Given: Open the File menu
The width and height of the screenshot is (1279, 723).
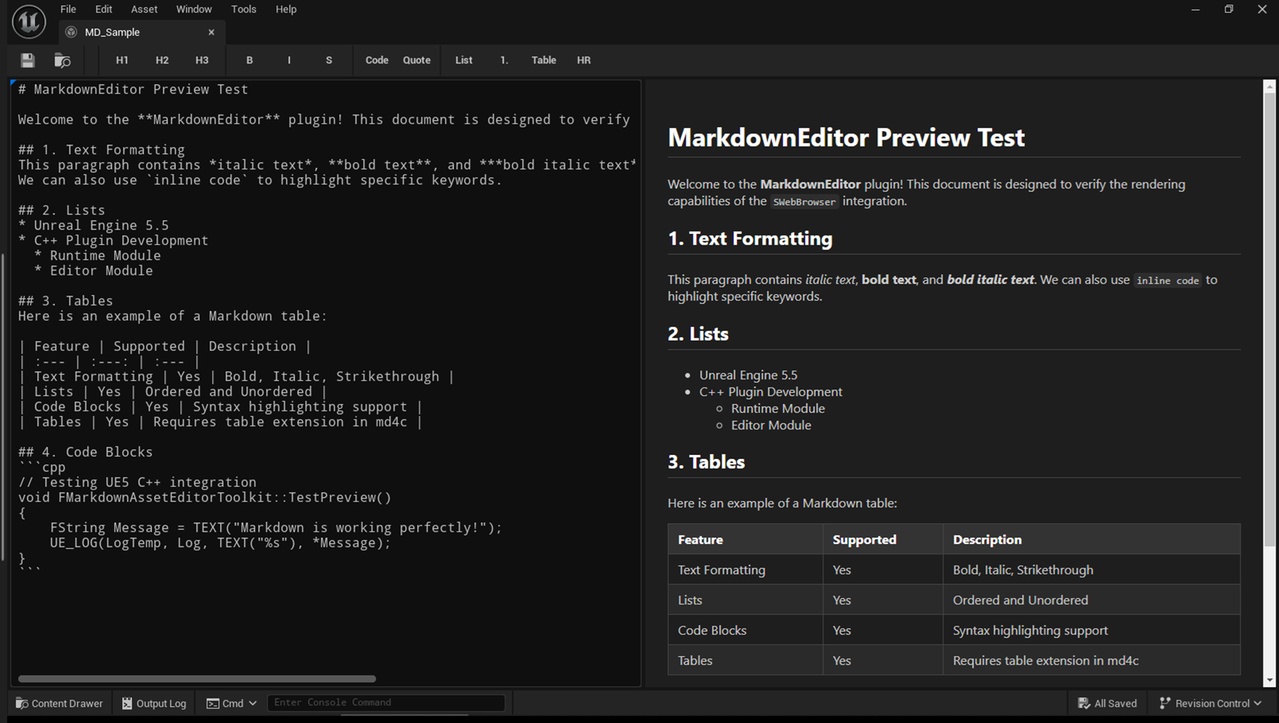Looking at the screenshot, I should pos(68,9).
